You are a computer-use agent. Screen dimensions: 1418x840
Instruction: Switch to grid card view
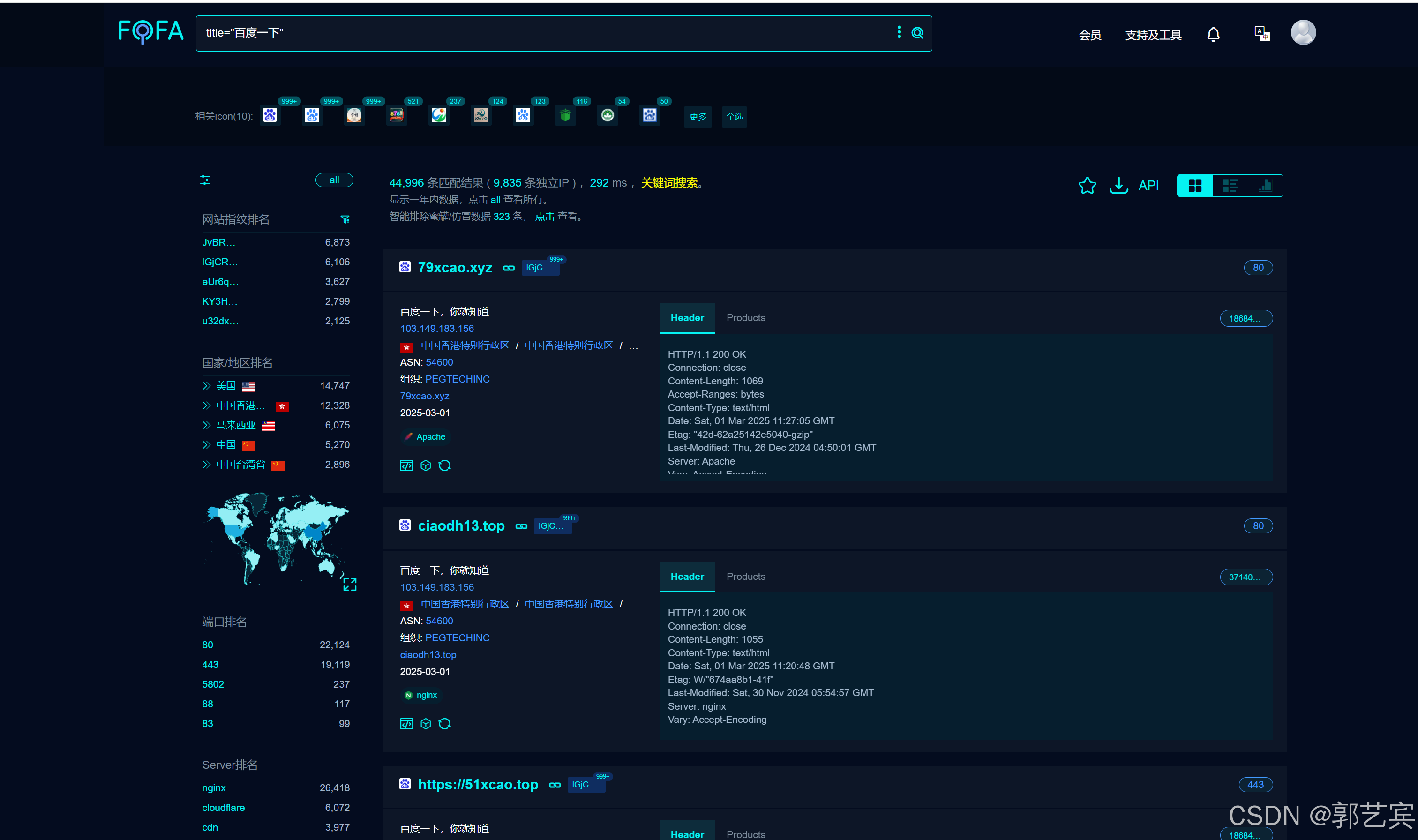click(x=1194, y=186)
